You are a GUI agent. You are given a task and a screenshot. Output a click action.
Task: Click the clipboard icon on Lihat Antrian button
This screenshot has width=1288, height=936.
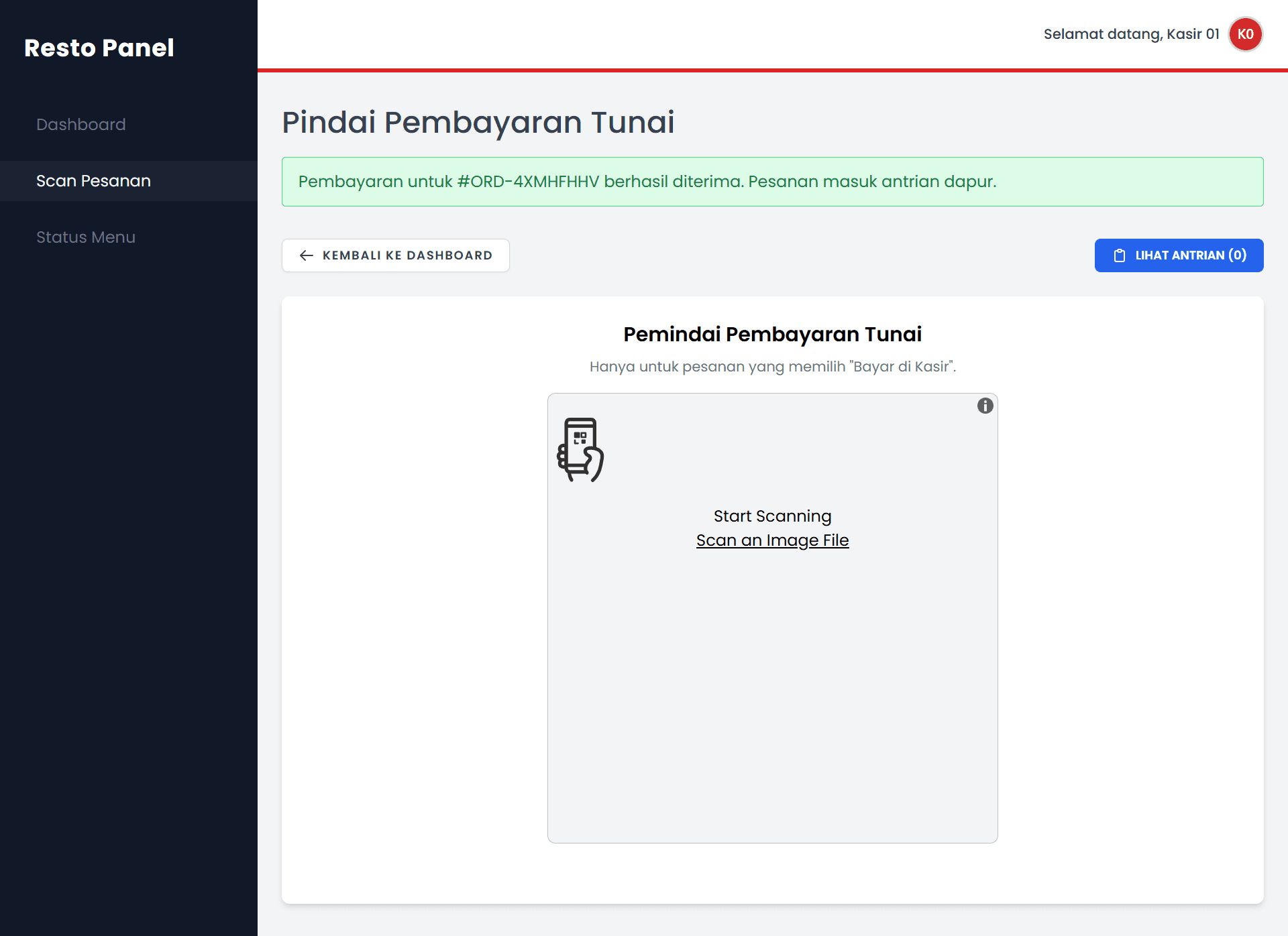point(1119,255)
